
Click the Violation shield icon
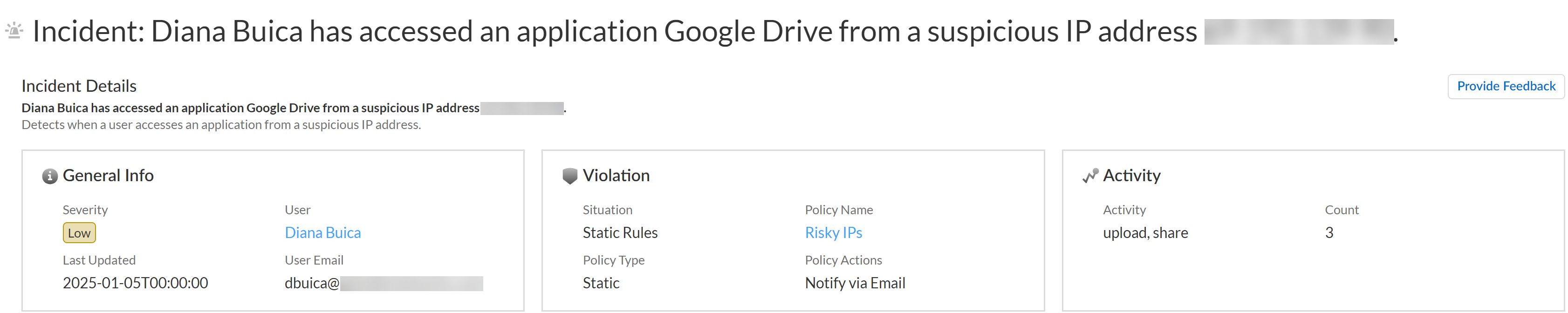tap(570, 176)
